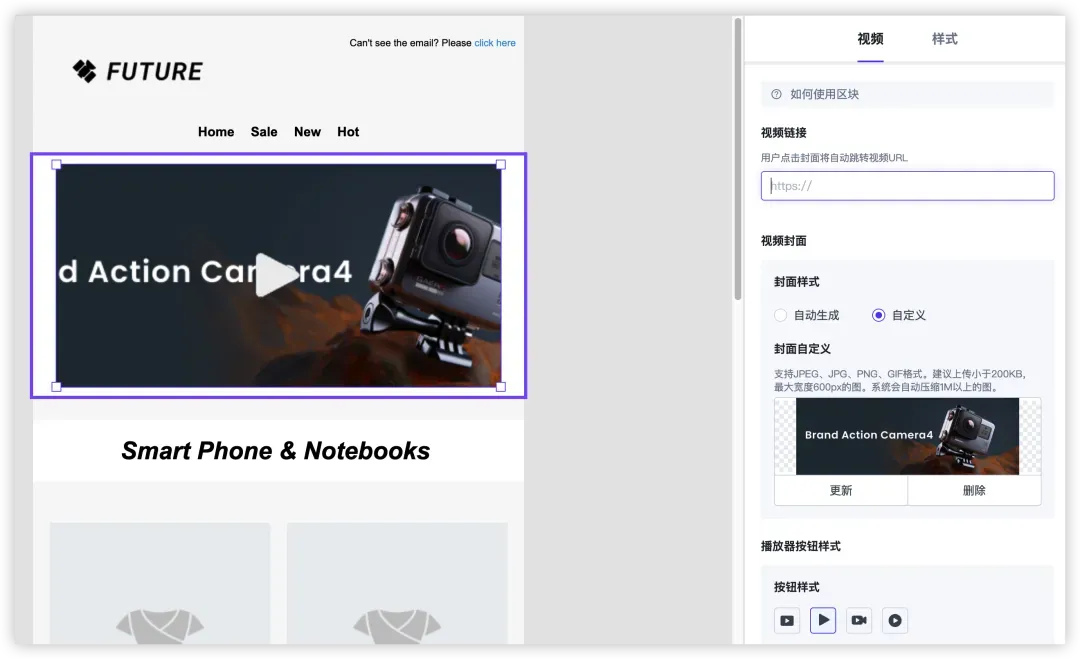Click the question mark help icon
The width and height of the screenshot is (1080, 659).
point(776,94)
